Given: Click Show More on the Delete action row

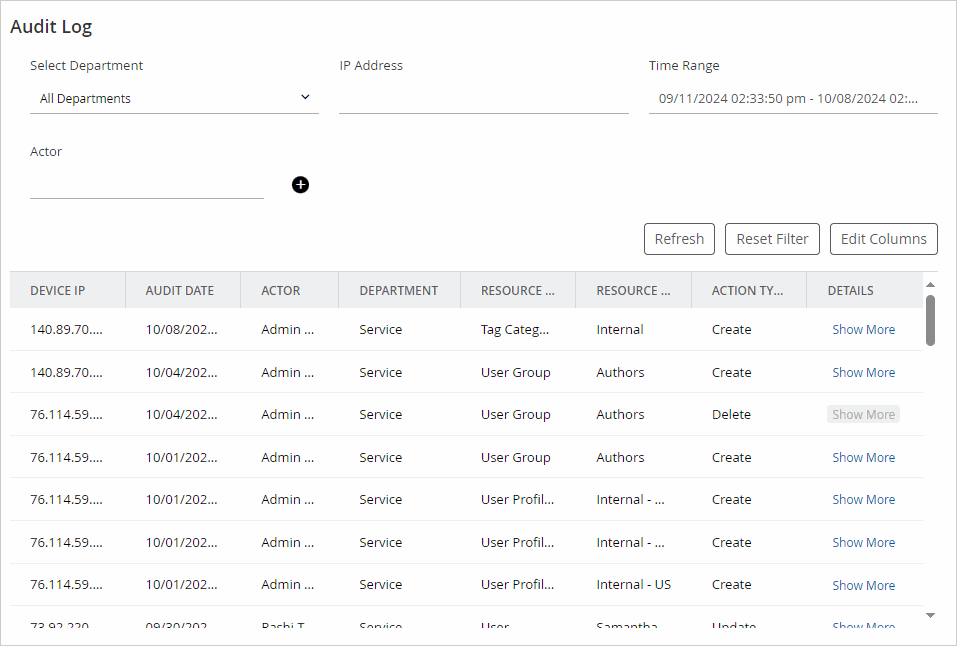Looking at the screenshot, I should point(863,414).
